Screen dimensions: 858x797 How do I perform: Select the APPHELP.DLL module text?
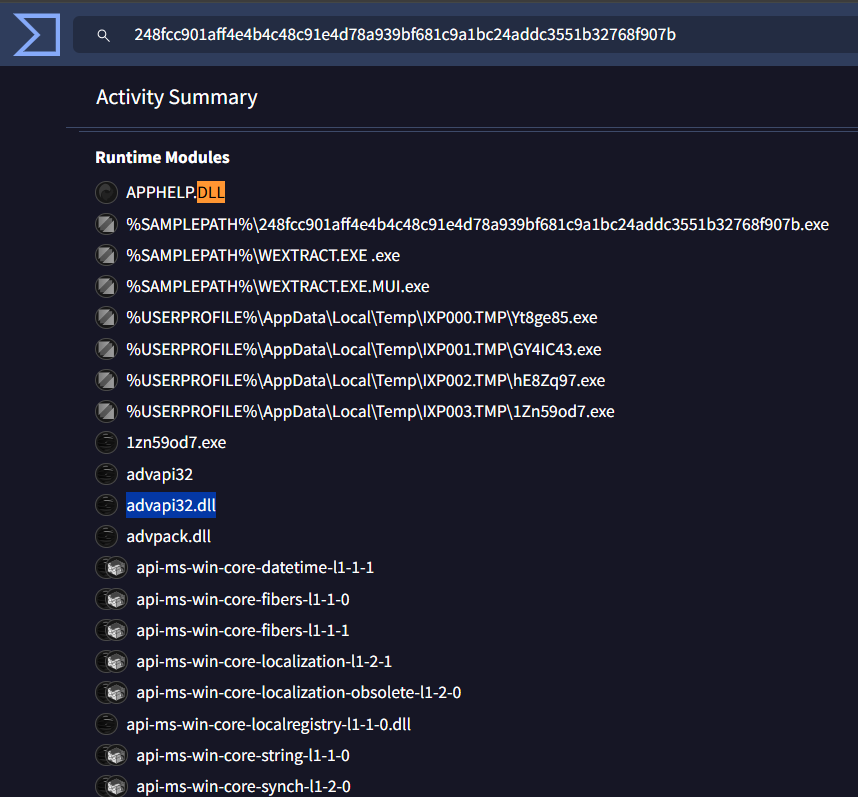coord(176,193)
